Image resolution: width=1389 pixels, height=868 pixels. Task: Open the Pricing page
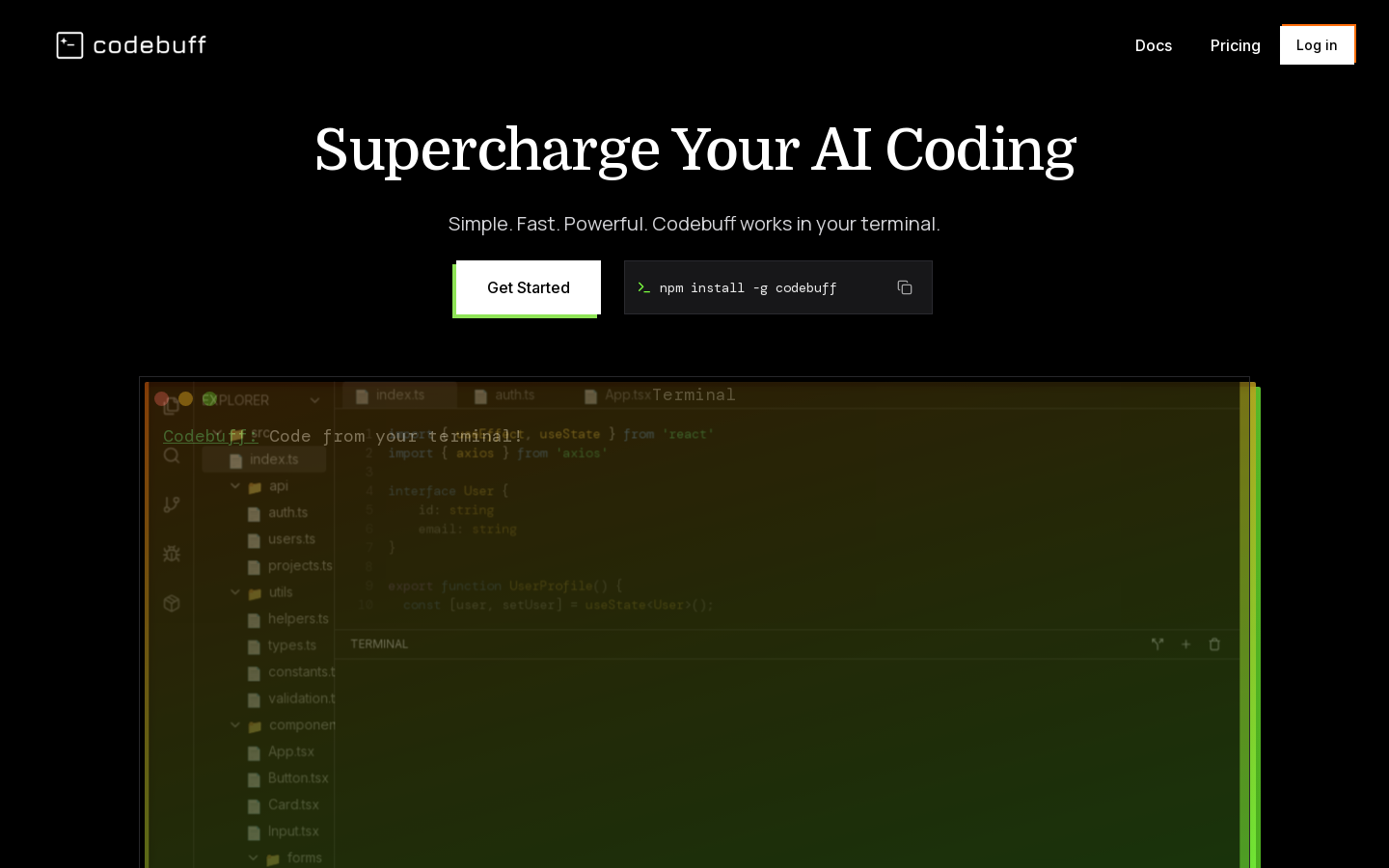click(1235, 45)
